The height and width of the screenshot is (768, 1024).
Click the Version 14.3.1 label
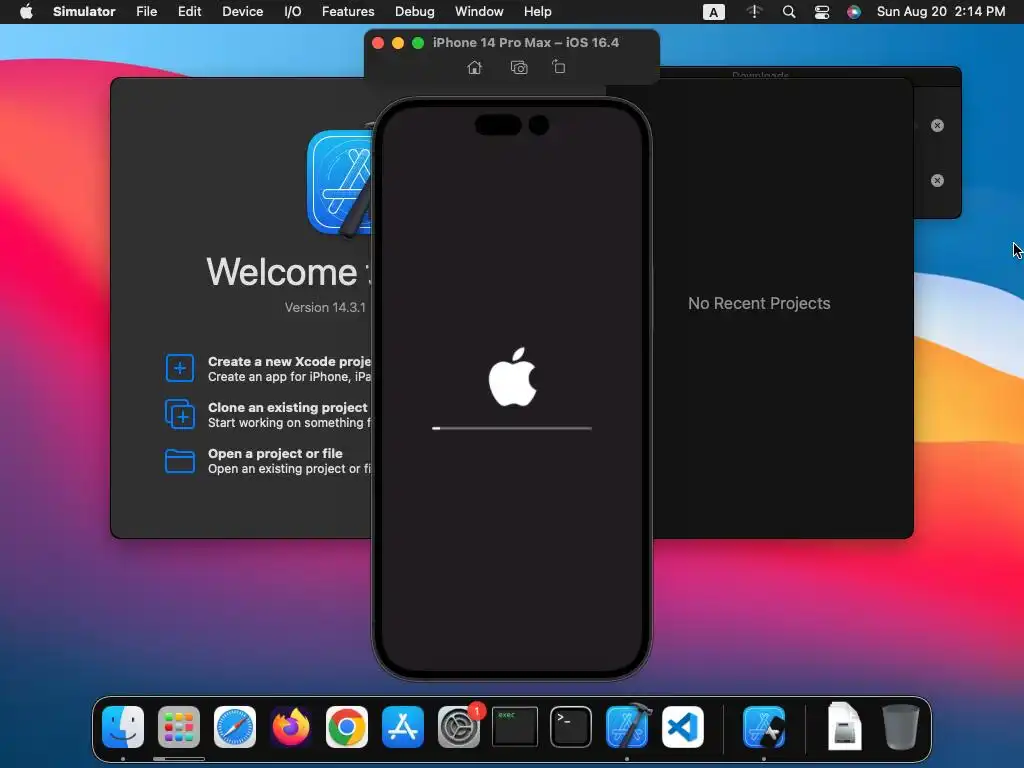(x=325, y=307)
